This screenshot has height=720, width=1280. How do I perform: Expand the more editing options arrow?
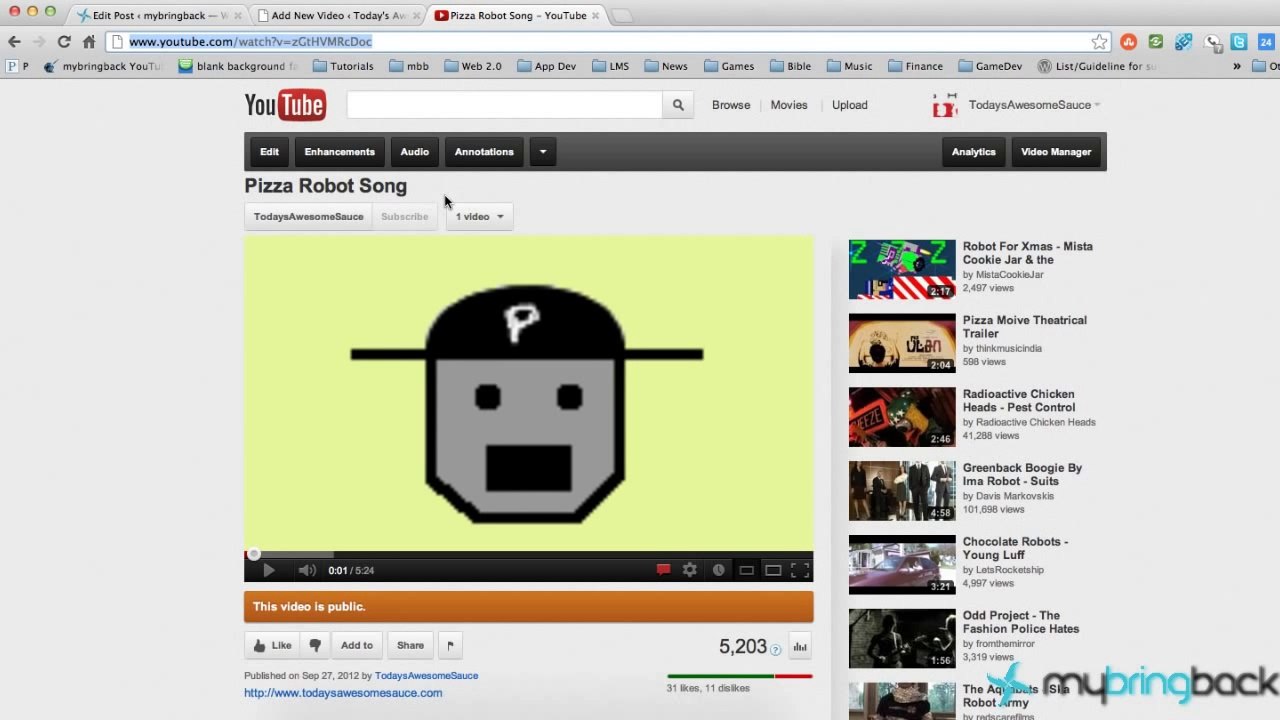pos(543,152)
